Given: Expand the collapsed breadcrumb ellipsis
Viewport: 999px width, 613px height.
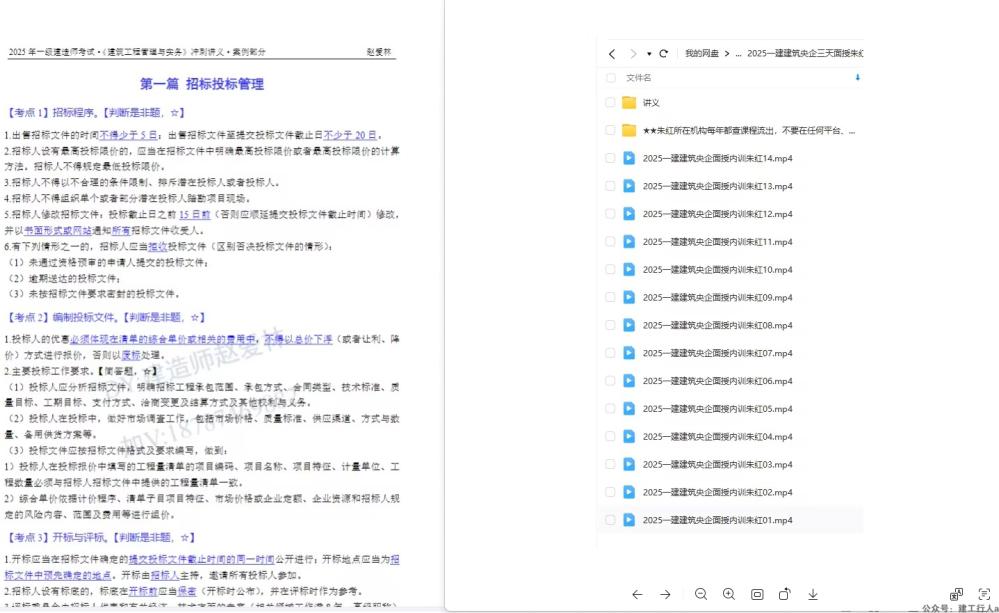Looking at the screenshot, I should (x=738, y=54).
